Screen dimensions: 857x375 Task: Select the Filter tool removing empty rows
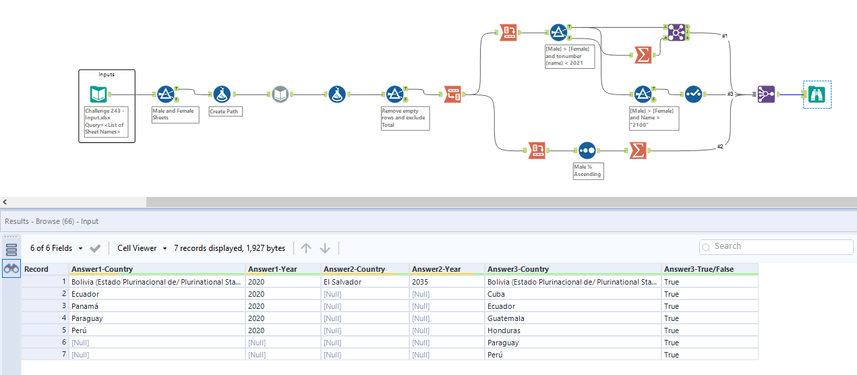395,94
